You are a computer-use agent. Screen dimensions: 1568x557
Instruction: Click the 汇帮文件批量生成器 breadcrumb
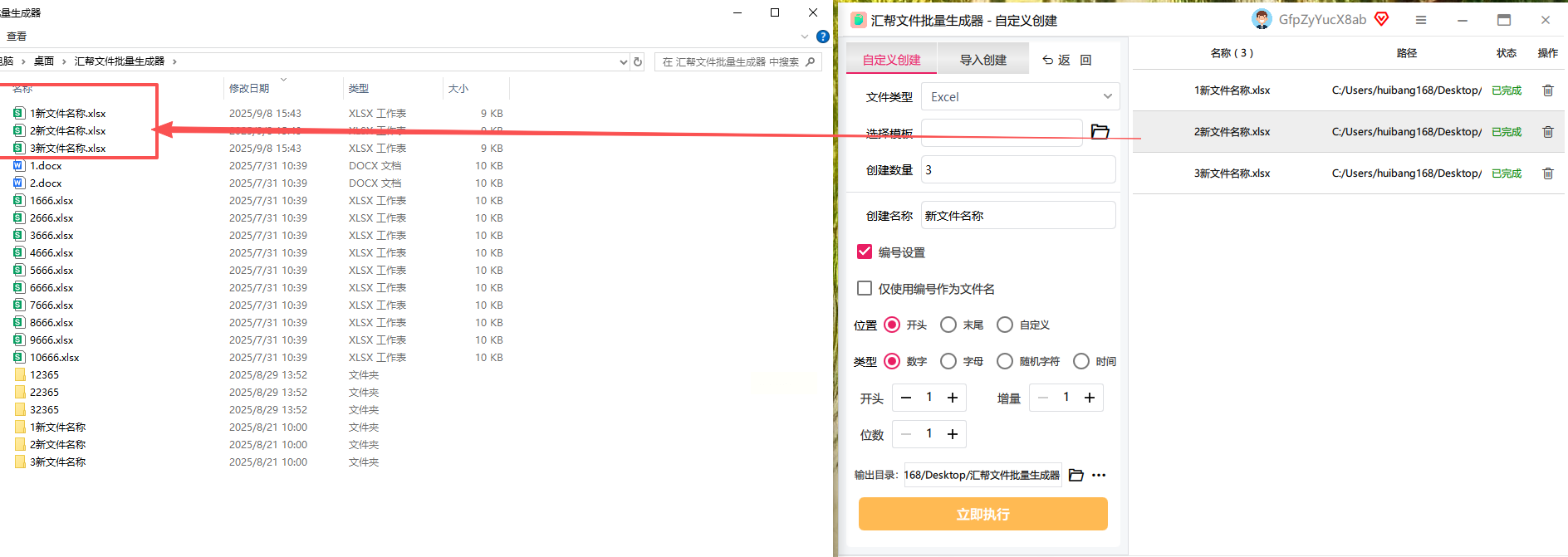click(120, 61)
